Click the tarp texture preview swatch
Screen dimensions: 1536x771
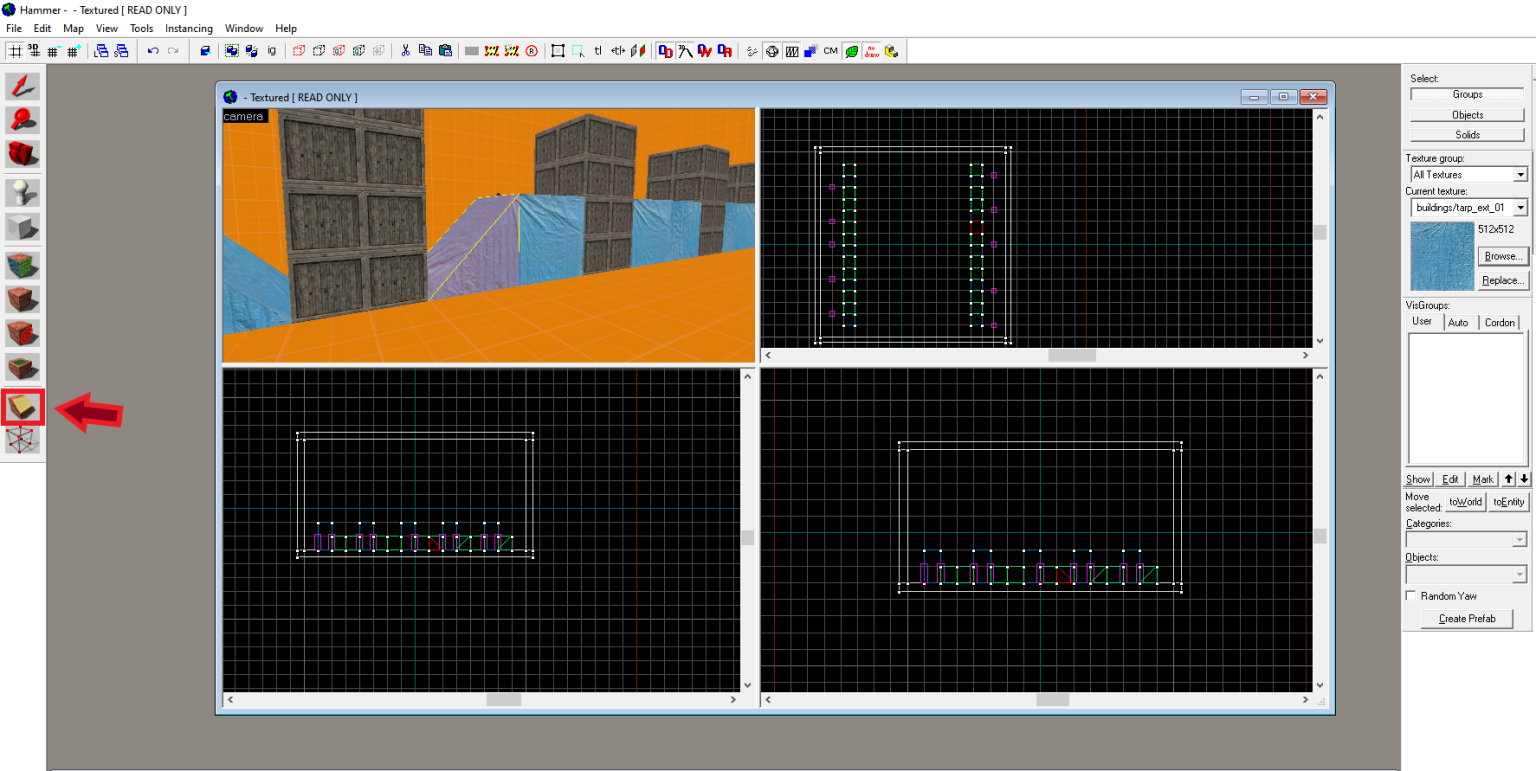tap(1441, 256)
